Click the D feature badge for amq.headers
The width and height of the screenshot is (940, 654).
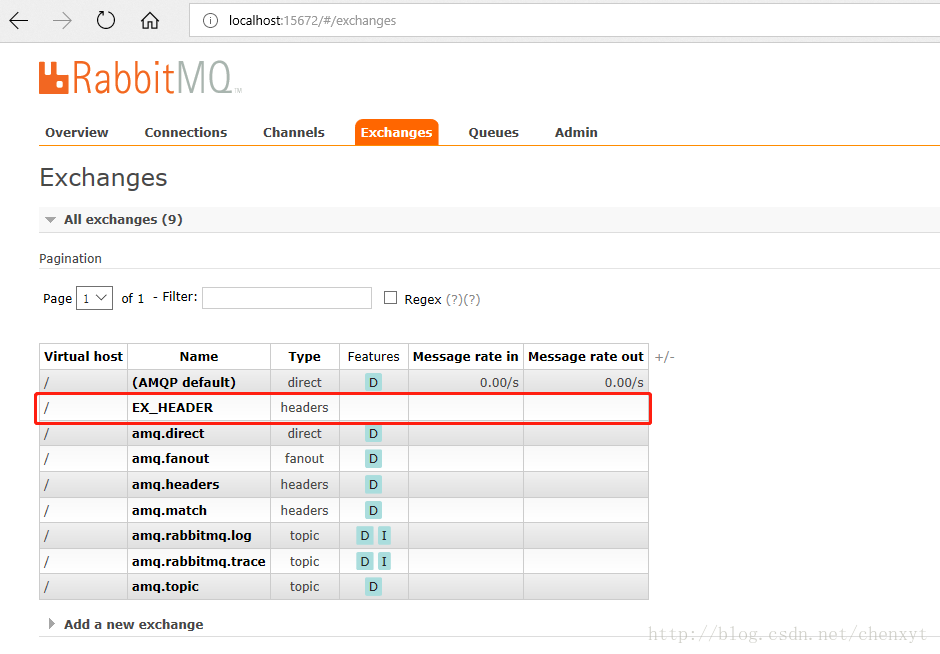373,484
